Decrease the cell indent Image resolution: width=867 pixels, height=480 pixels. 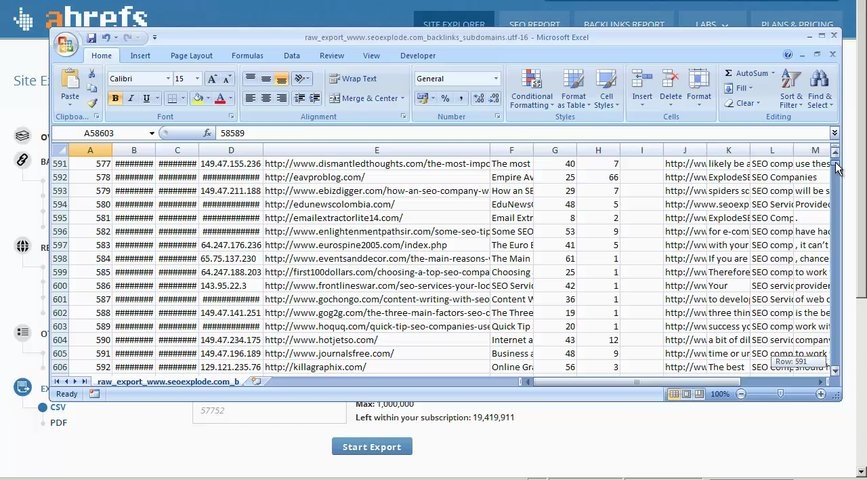click(300, 98)
